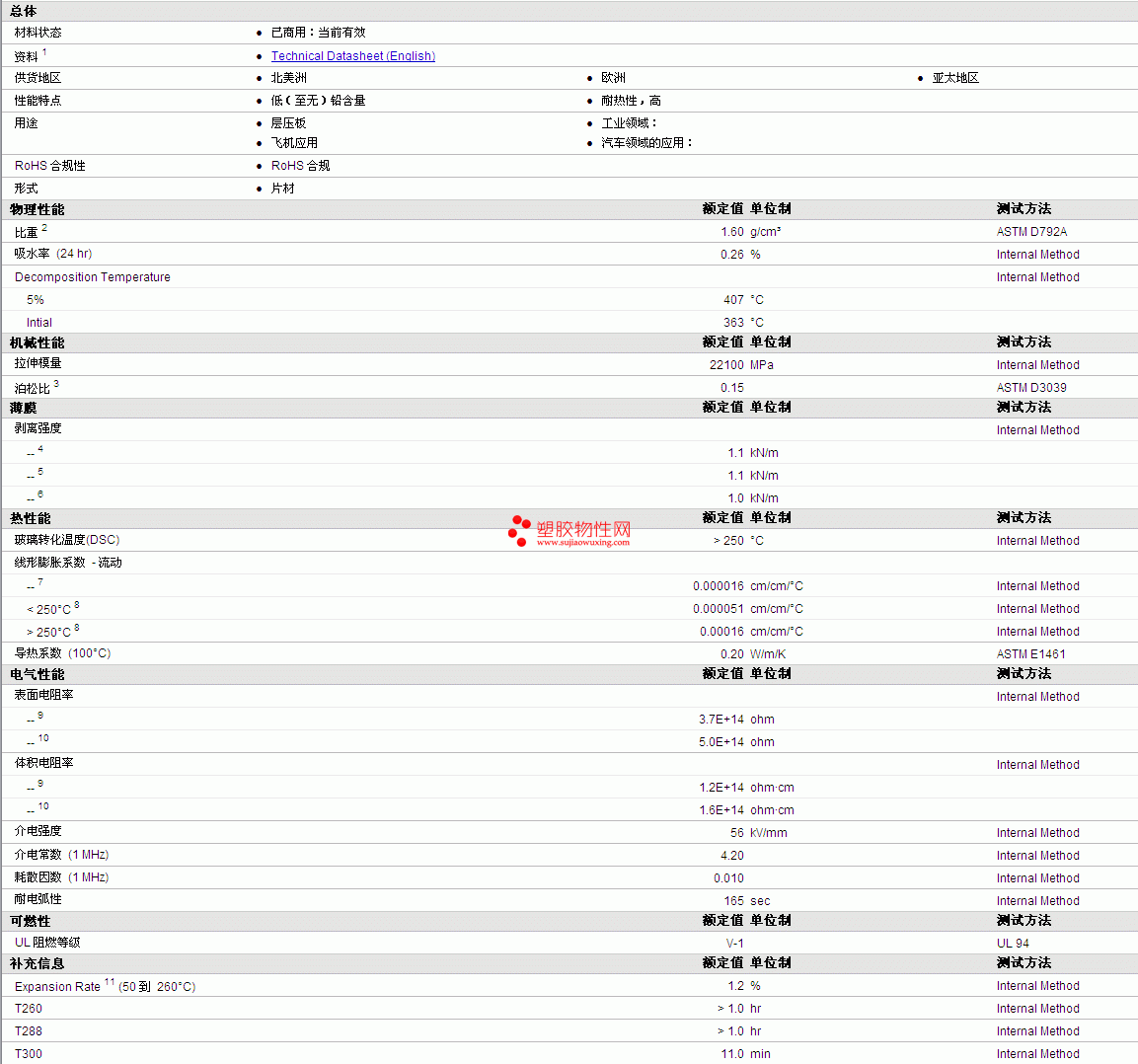Image resolution: width=1138 pixels, height=1064 pixels.
Task: Click the 1.60 specific gravity value
Action: (x=731, y=232)
